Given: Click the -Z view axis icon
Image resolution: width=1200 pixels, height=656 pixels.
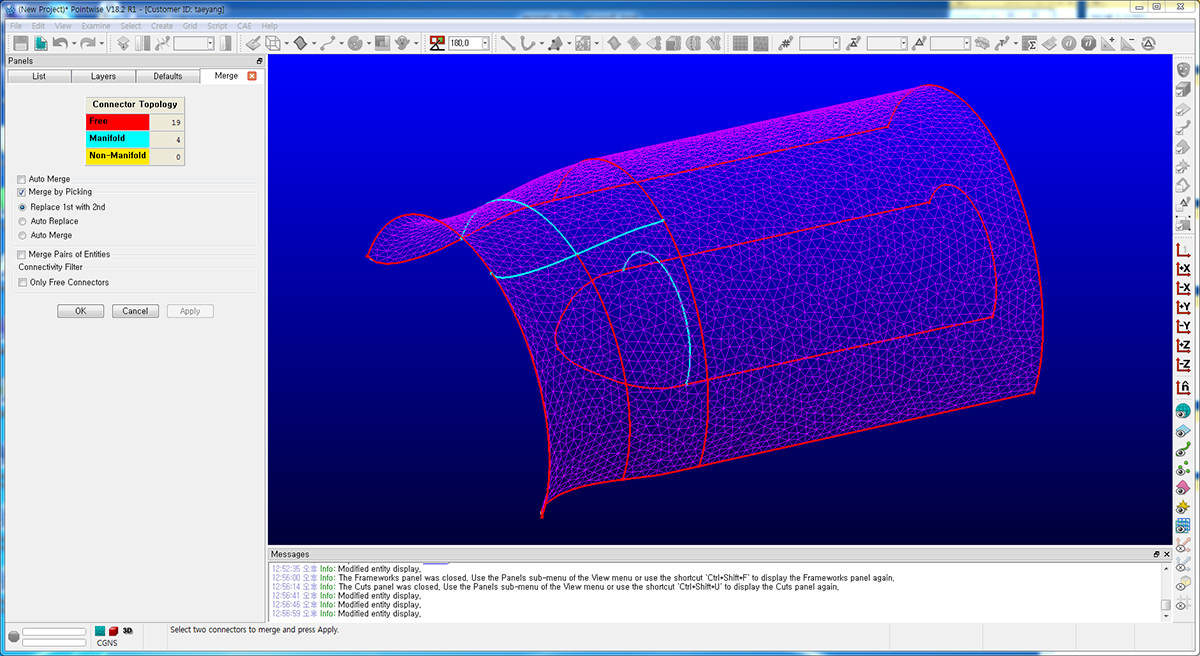Looking at the screenshot, I should click(x=1182, y=365).
